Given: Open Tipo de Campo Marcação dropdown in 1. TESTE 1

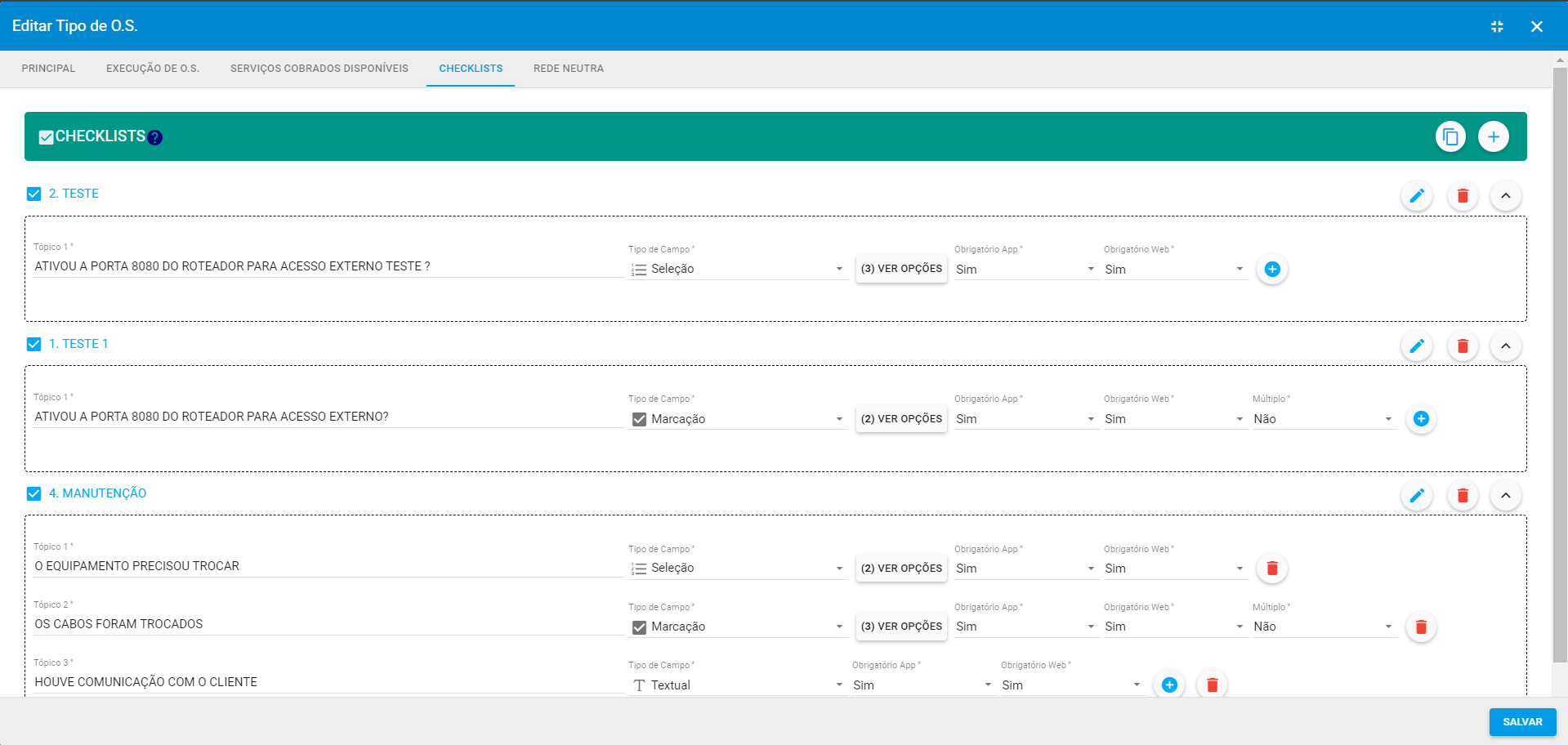Looking at the screenshot, I should click(737, 419).
